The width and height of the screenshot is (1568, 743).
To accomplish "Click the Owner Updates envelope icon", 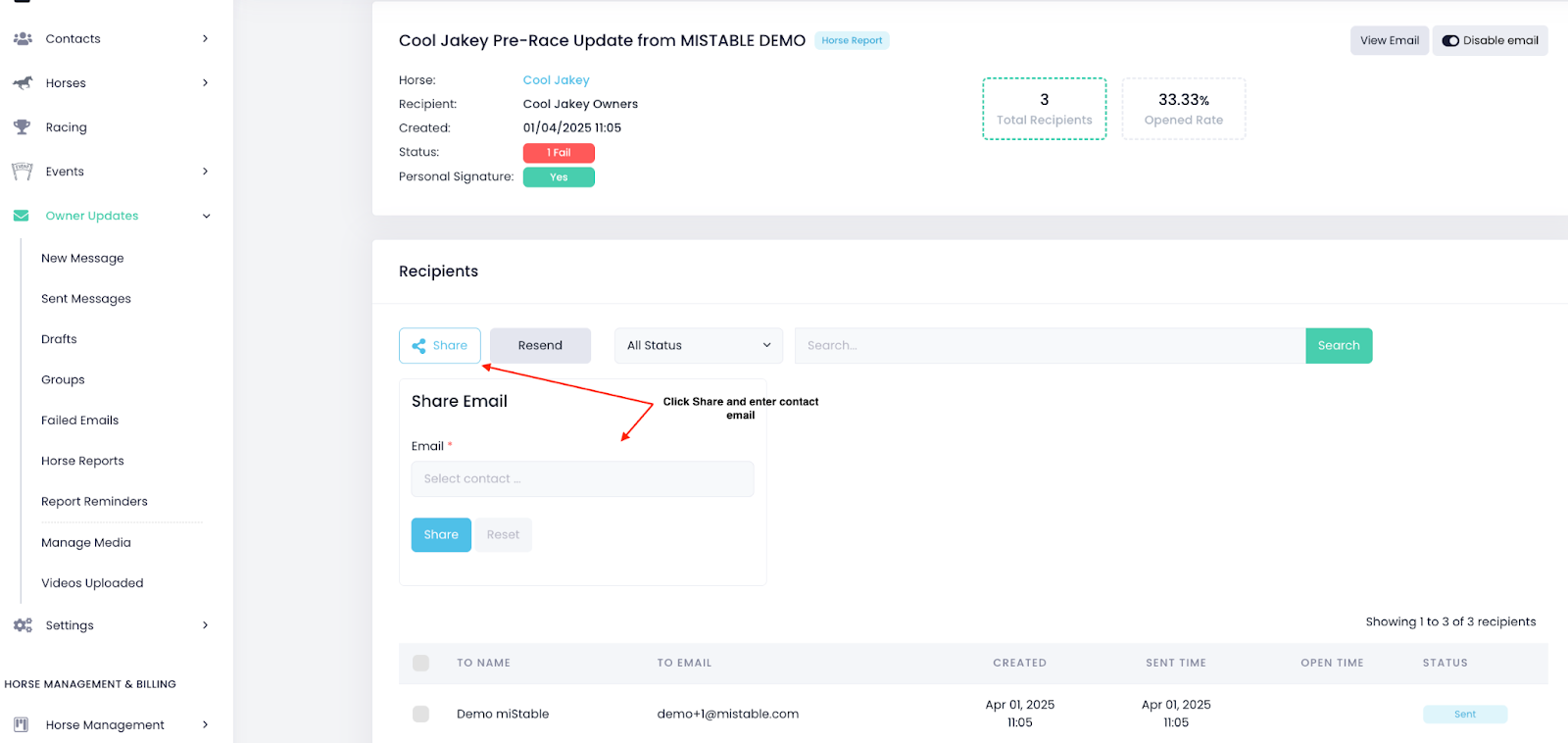I will point(23,215).
